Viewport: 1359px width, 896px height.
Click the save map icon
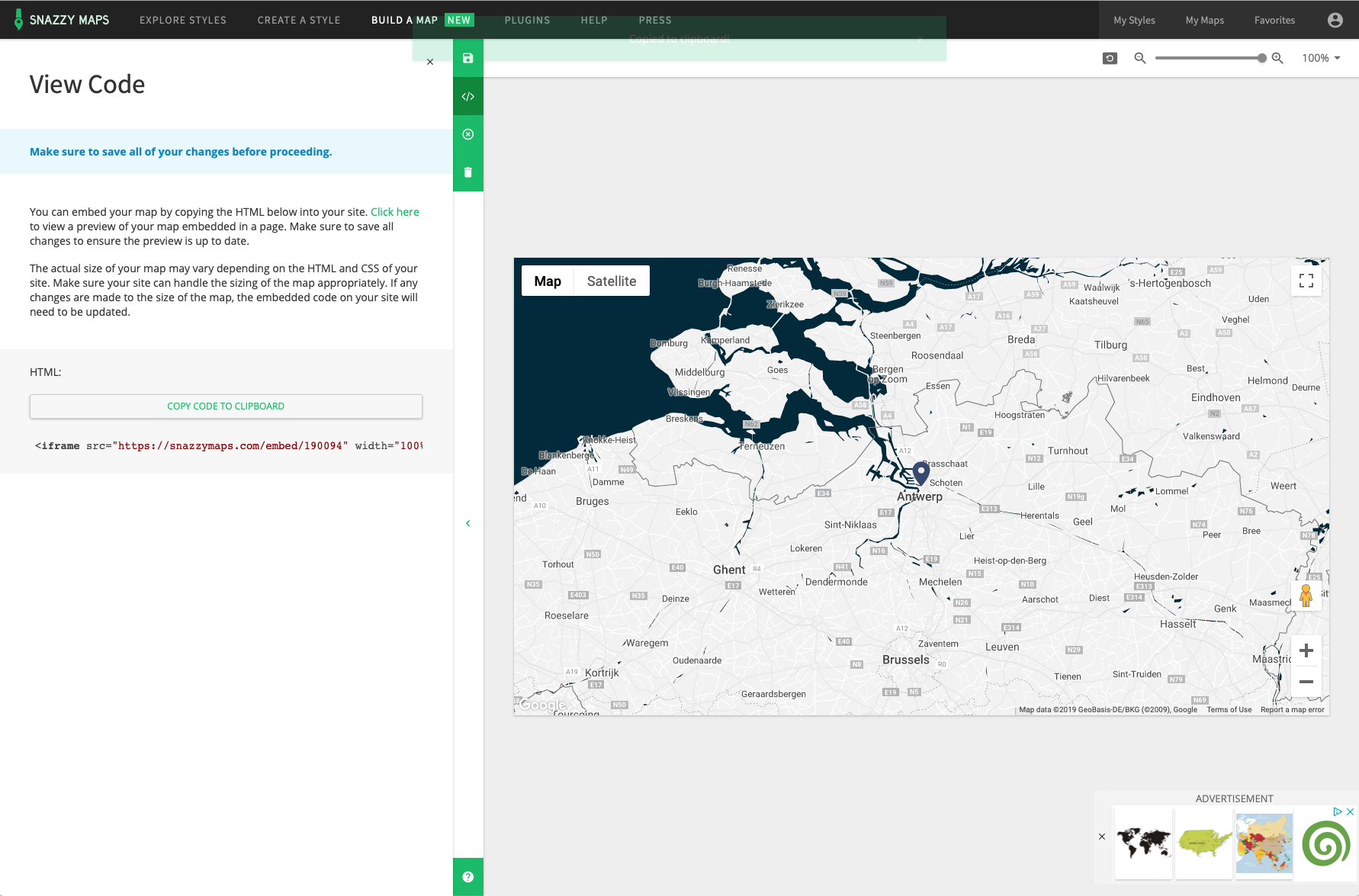468,58
